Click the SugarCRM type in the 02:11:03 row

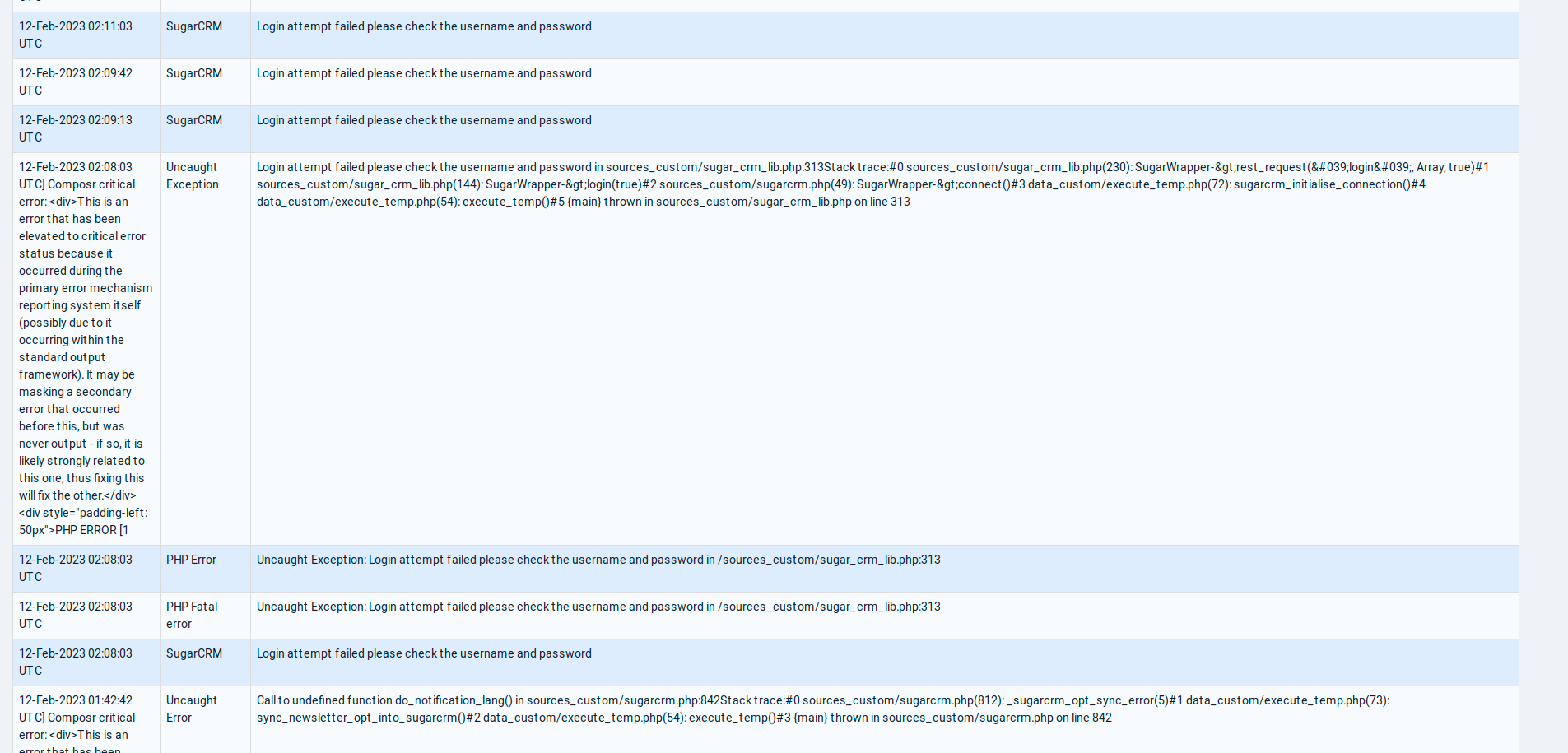tap(194, 26)
